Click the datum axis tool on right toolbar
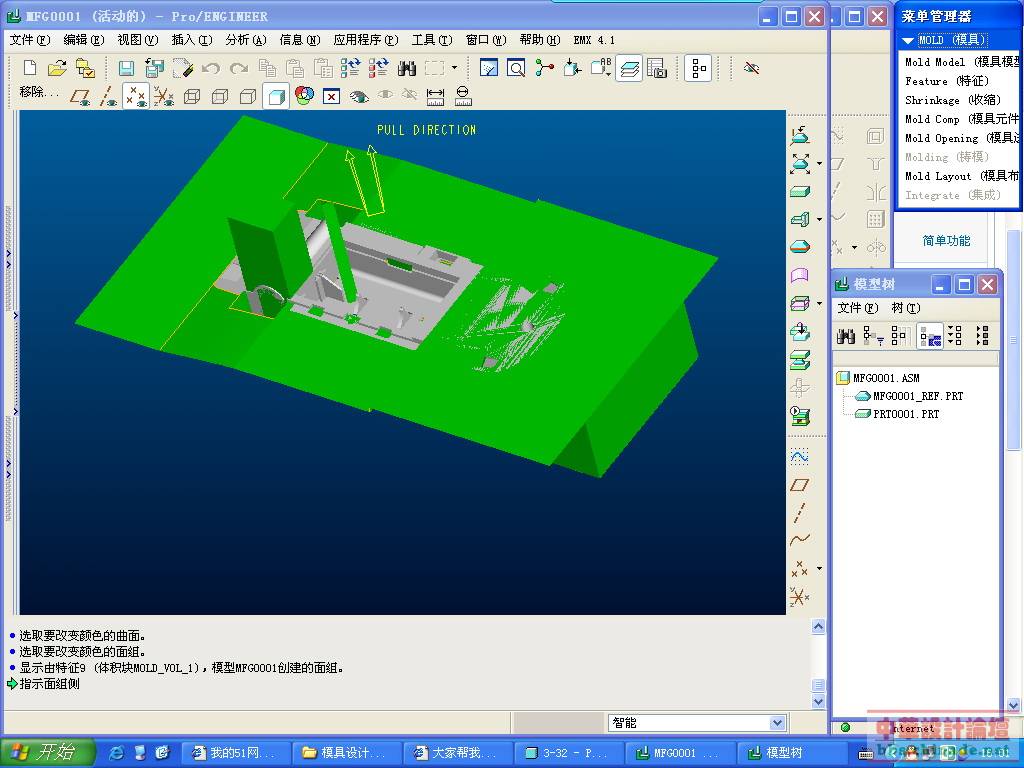 [x=800, y=513]
